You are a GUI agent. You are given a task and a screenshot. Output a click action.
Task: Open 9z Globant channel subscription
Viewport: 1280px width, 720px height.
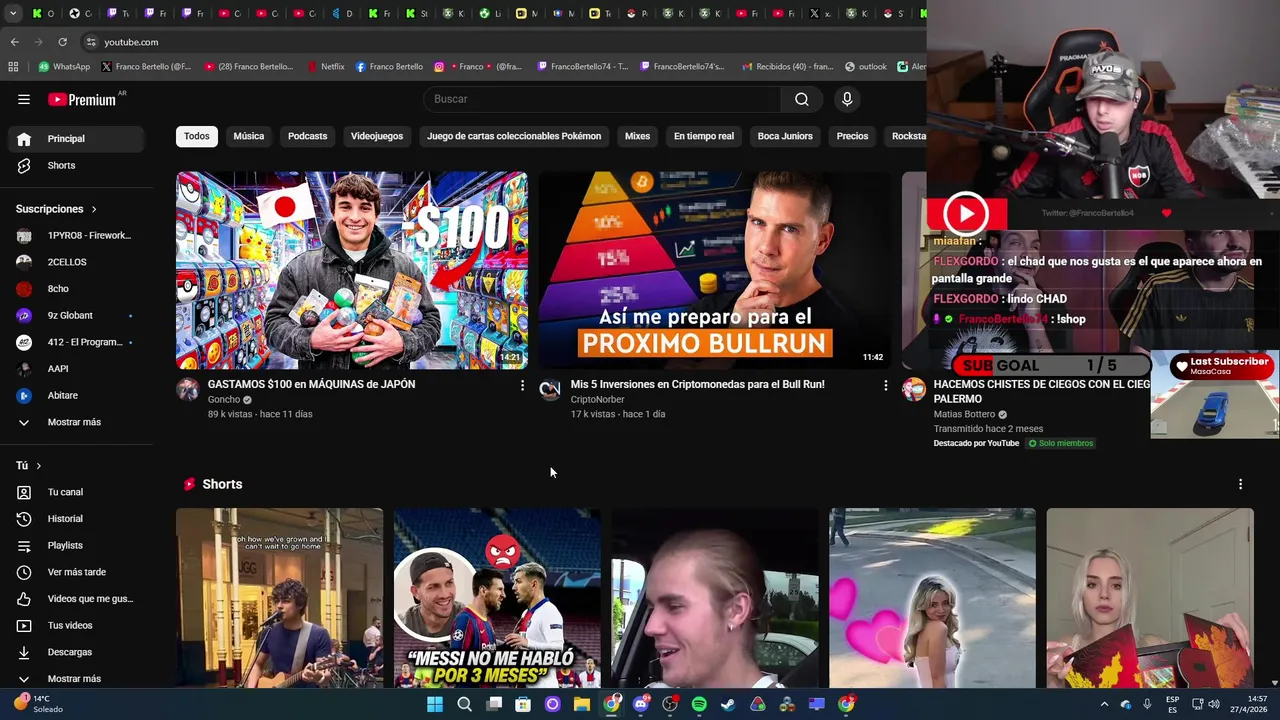pyautogui.click(x=76, y=315)
